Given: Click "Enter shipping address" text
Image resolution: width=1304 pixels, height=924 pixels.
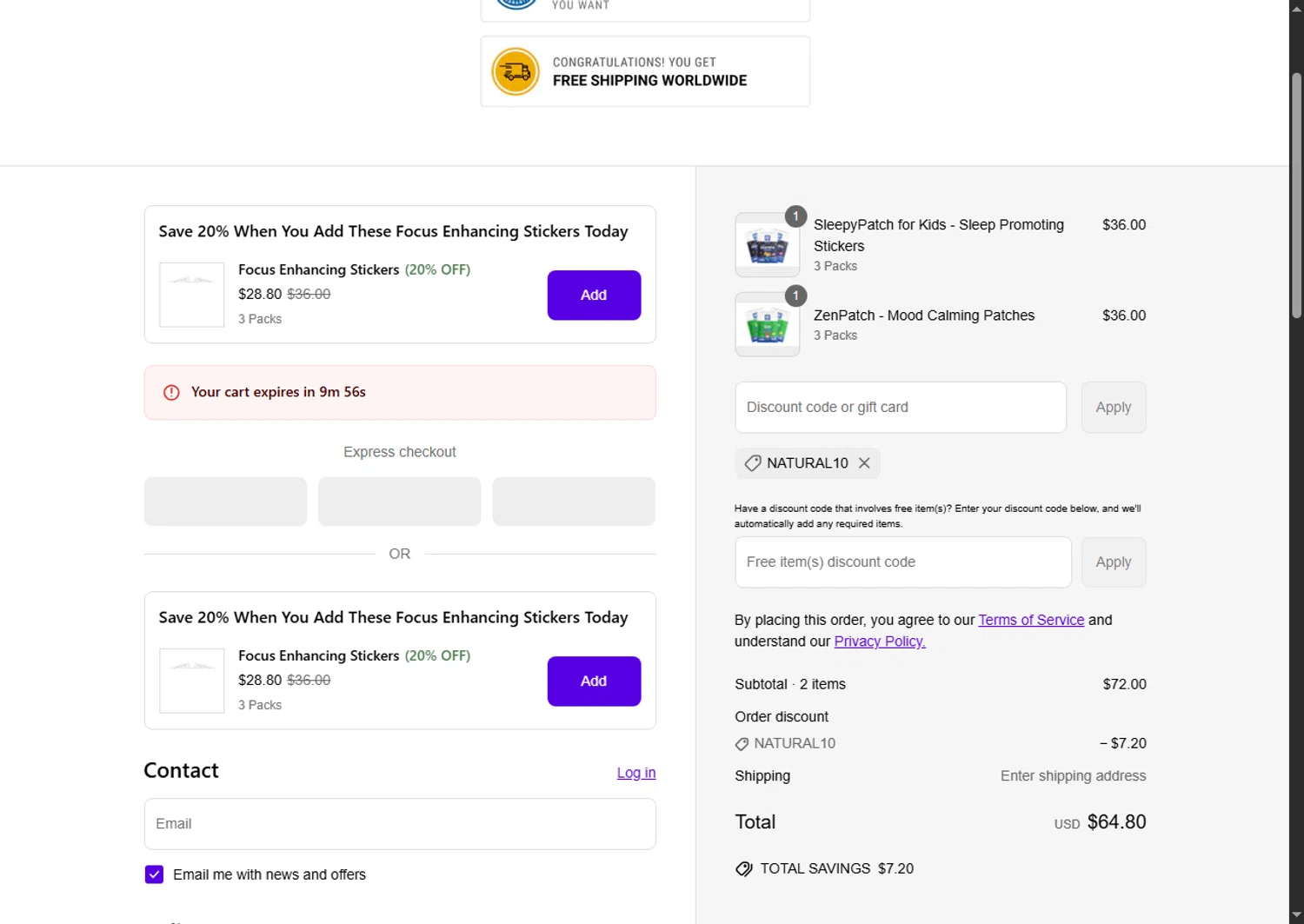Looking at the screenshot, I should pyautogui.click(x=1073, y=776).
